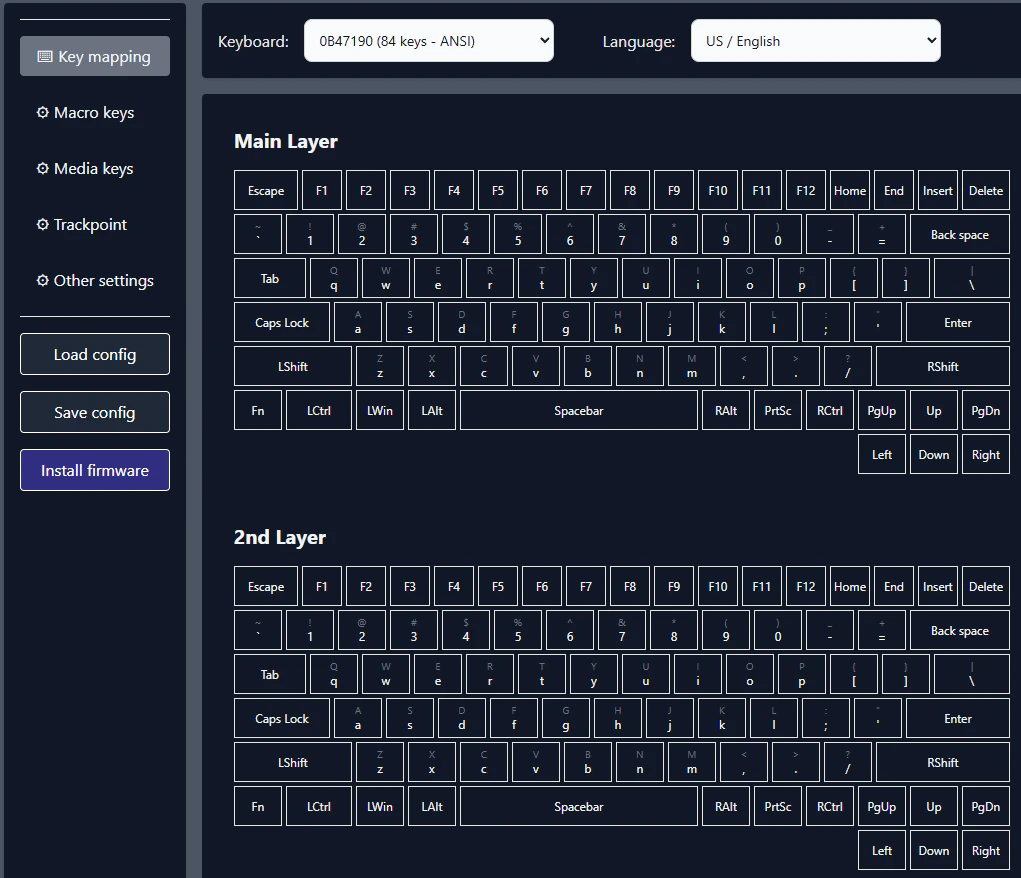1021x878 pixels.
Task: Select backslash key in Main Layer
Action: click(x=972, y=279)
